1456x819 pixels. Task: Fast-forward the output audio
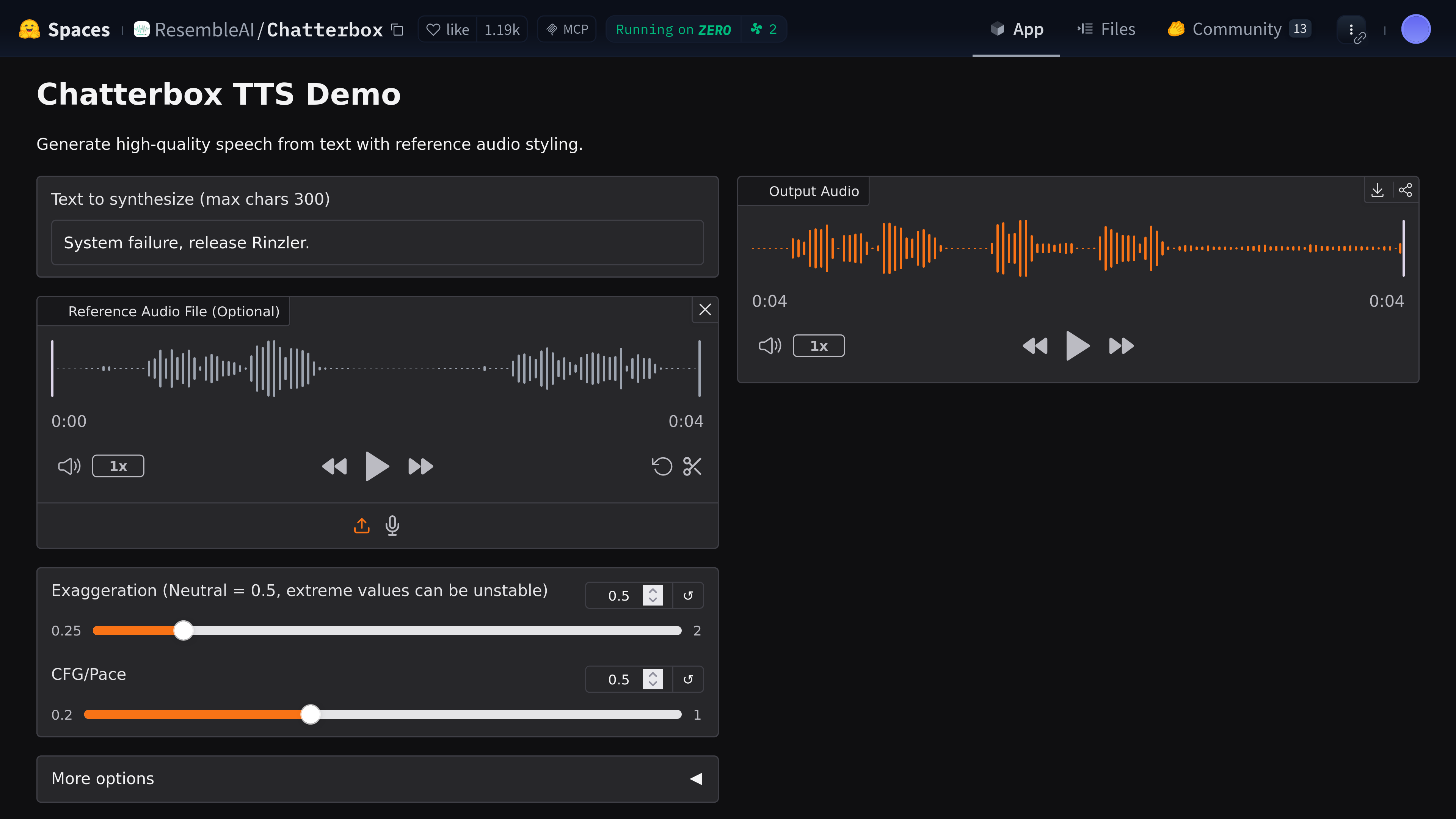(x=1122, y=346)
